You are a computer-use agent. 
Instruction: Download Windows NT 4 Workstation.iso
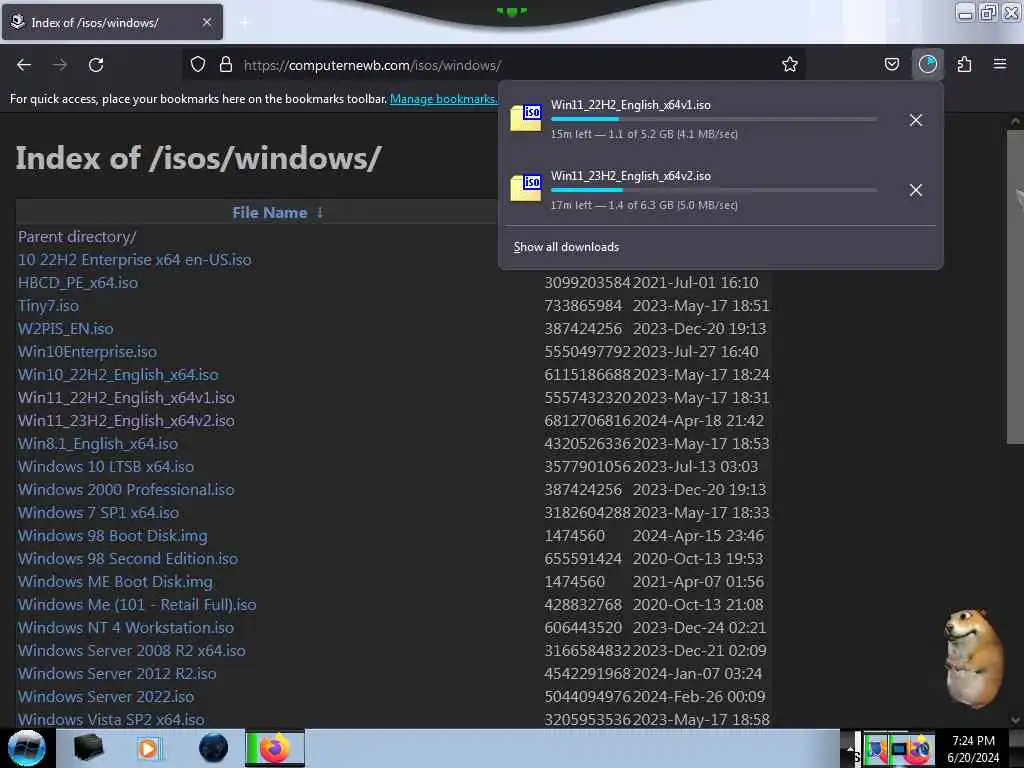[x=126, y=628]
